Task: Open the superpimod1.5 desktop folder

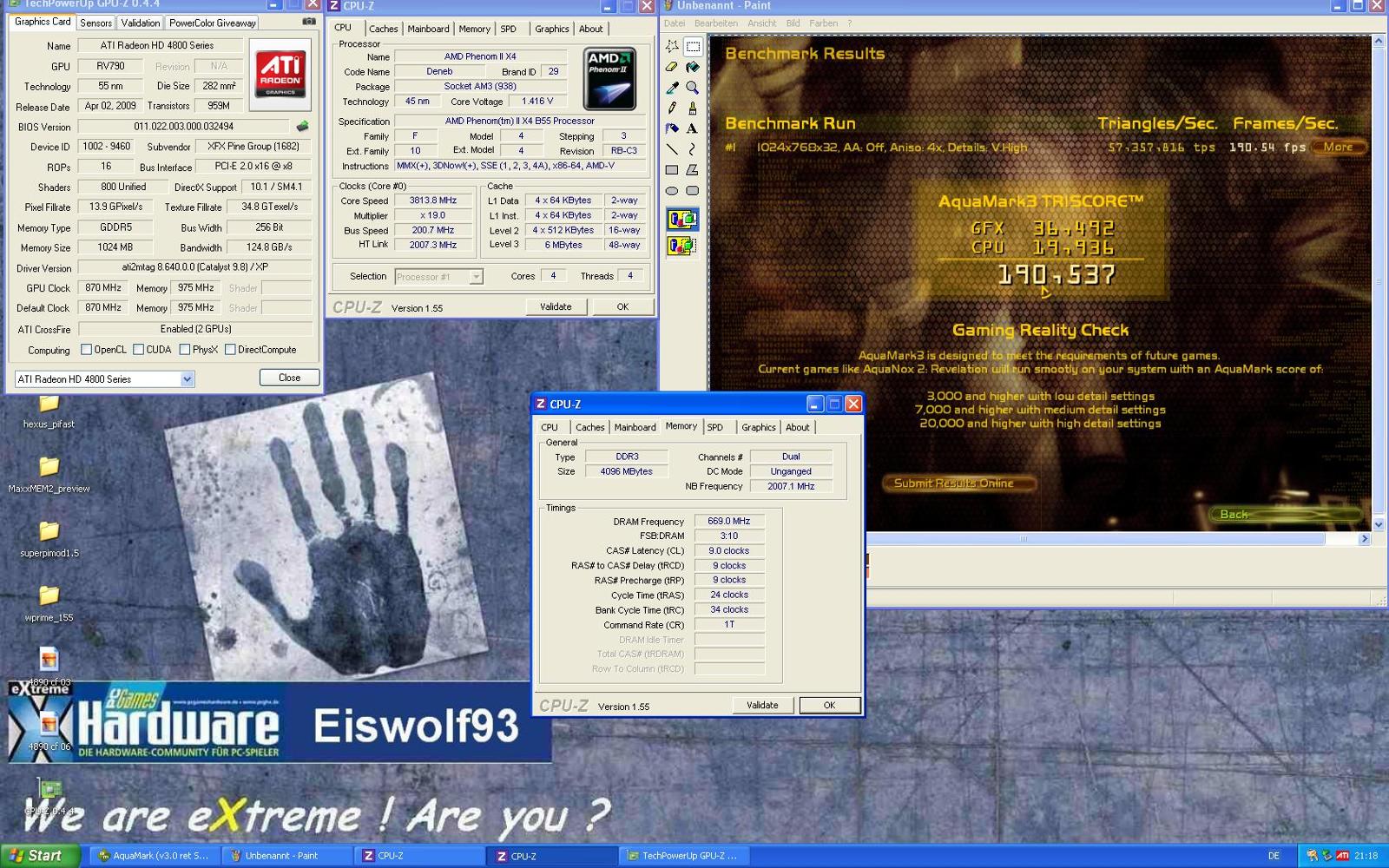Action: click(49, 539)
